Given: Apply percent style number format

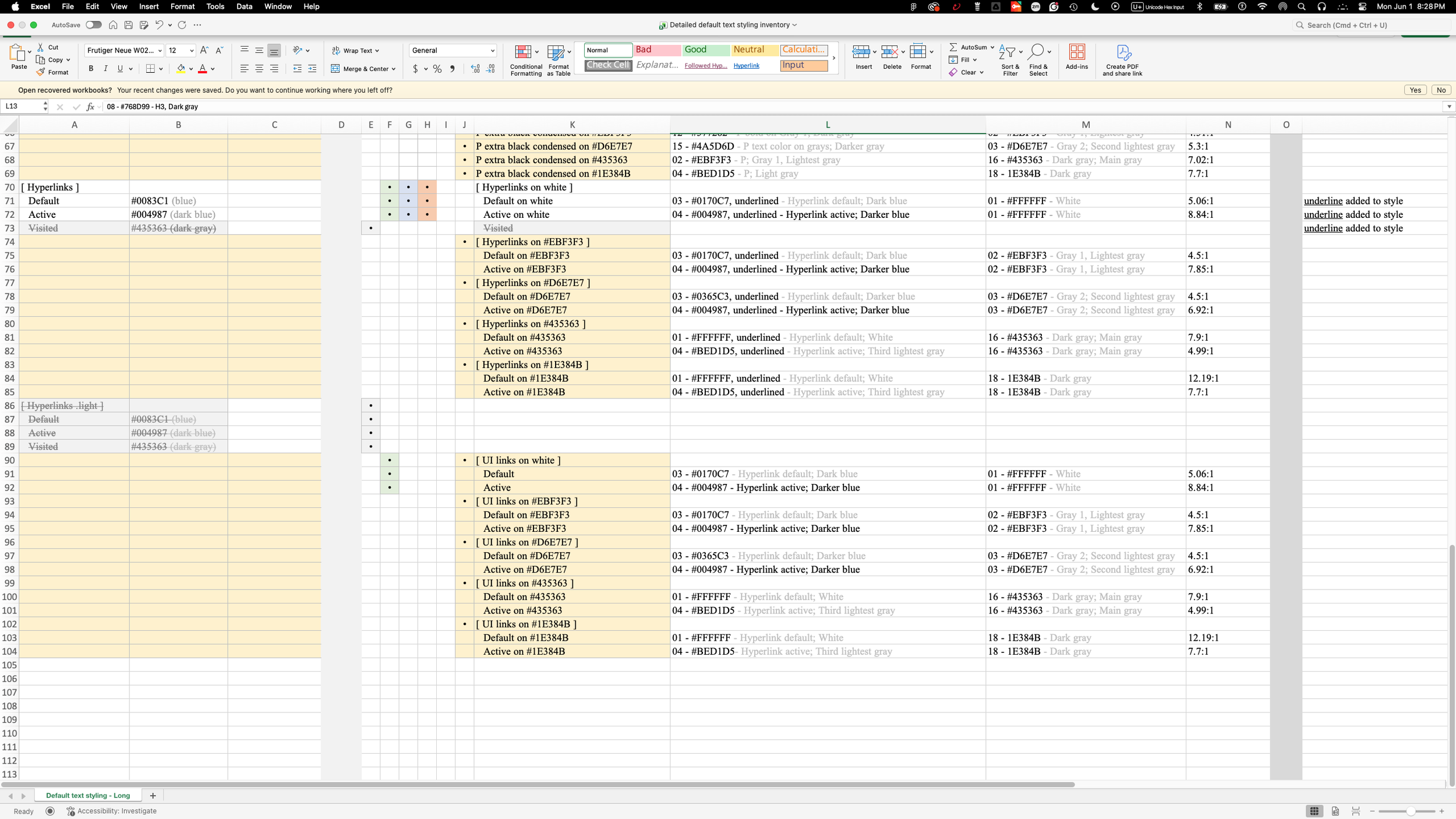Looking at the screenshot, I should click(x=437, y=69).
